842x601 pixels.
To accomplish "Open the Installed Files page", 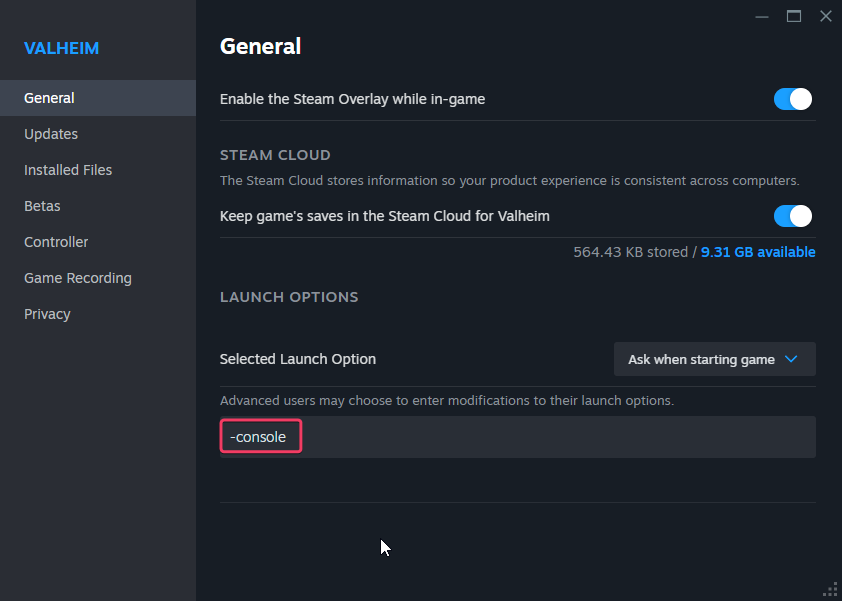I will point(67,169).
